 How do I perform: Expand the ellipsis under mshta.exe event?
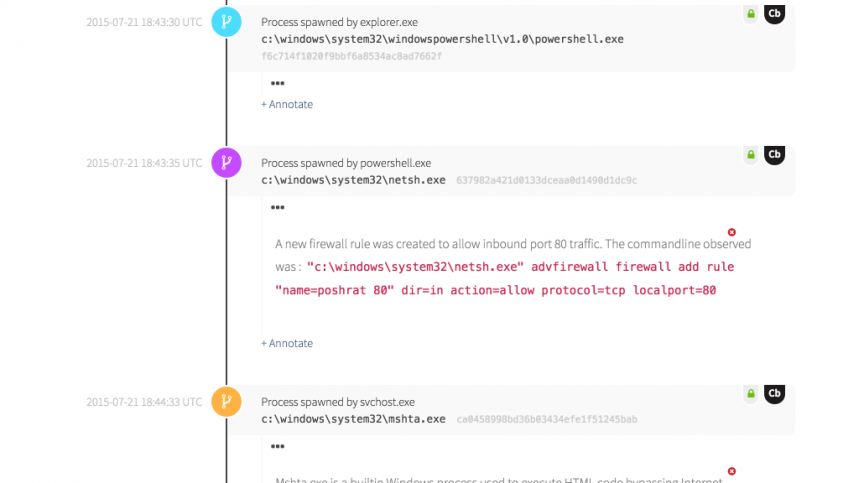tap(278, 446)
